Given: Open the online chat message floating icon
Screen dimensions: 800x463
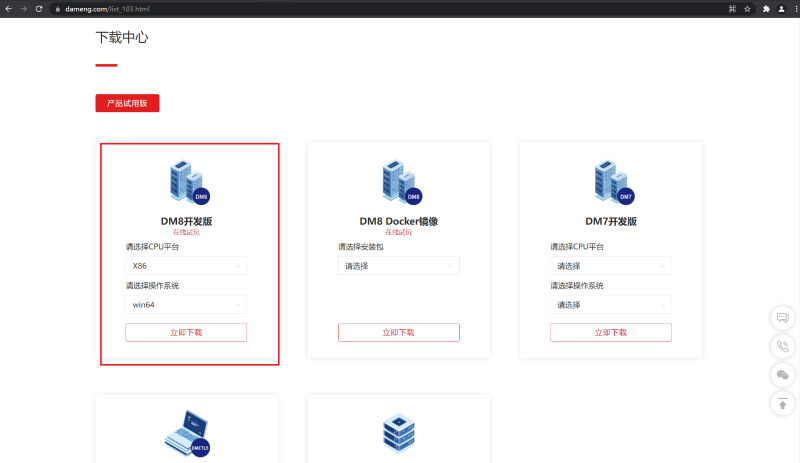Looking at the screenshot, I should coord(783,318).
